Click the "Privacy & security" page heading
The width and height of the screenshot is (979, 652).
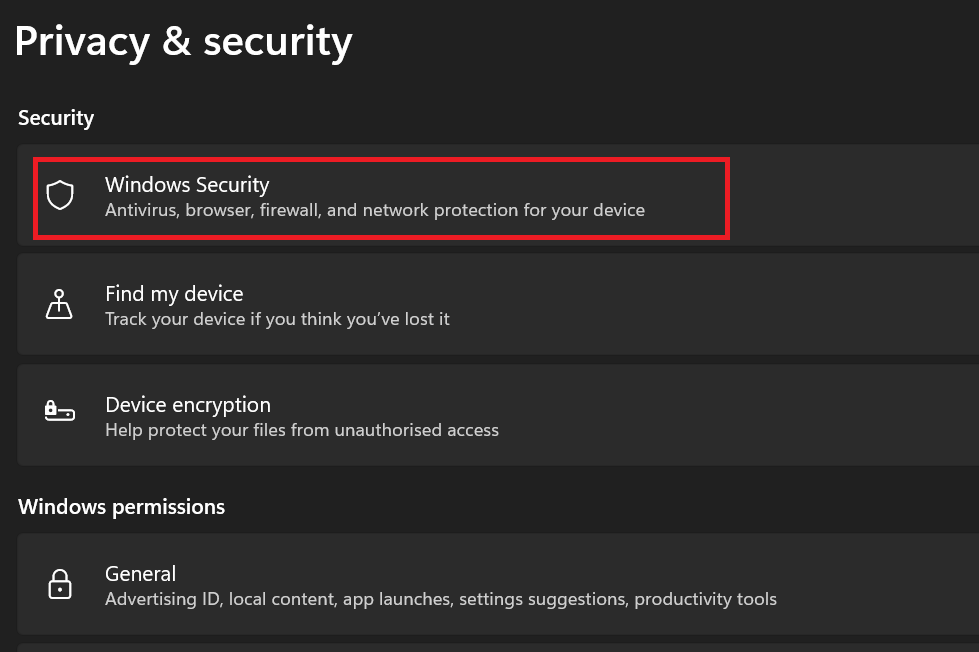pyautogui.click(x=183, y=41)
